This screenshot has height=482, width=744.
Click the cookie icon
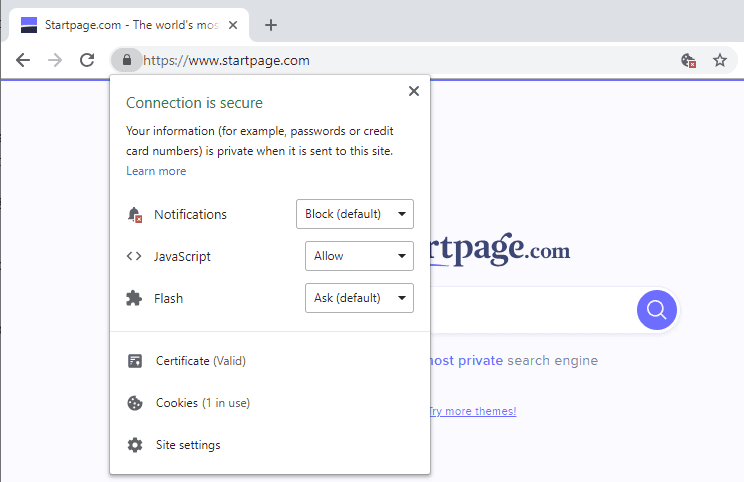click(135, 403)
